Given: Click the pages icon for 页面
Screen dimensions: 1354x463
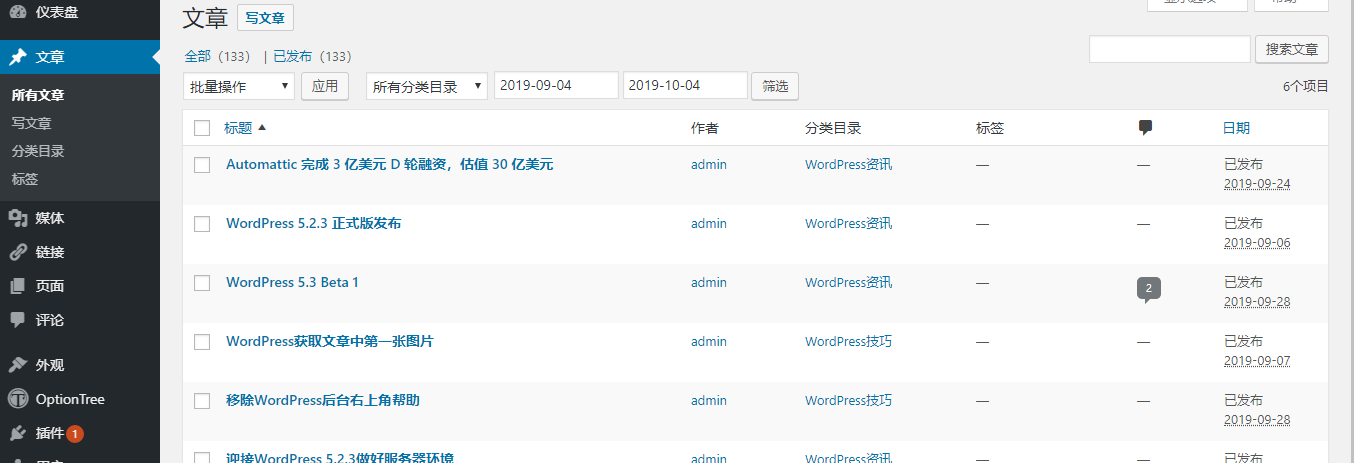Looking at the screenshot, I should (x=18, y=286).
